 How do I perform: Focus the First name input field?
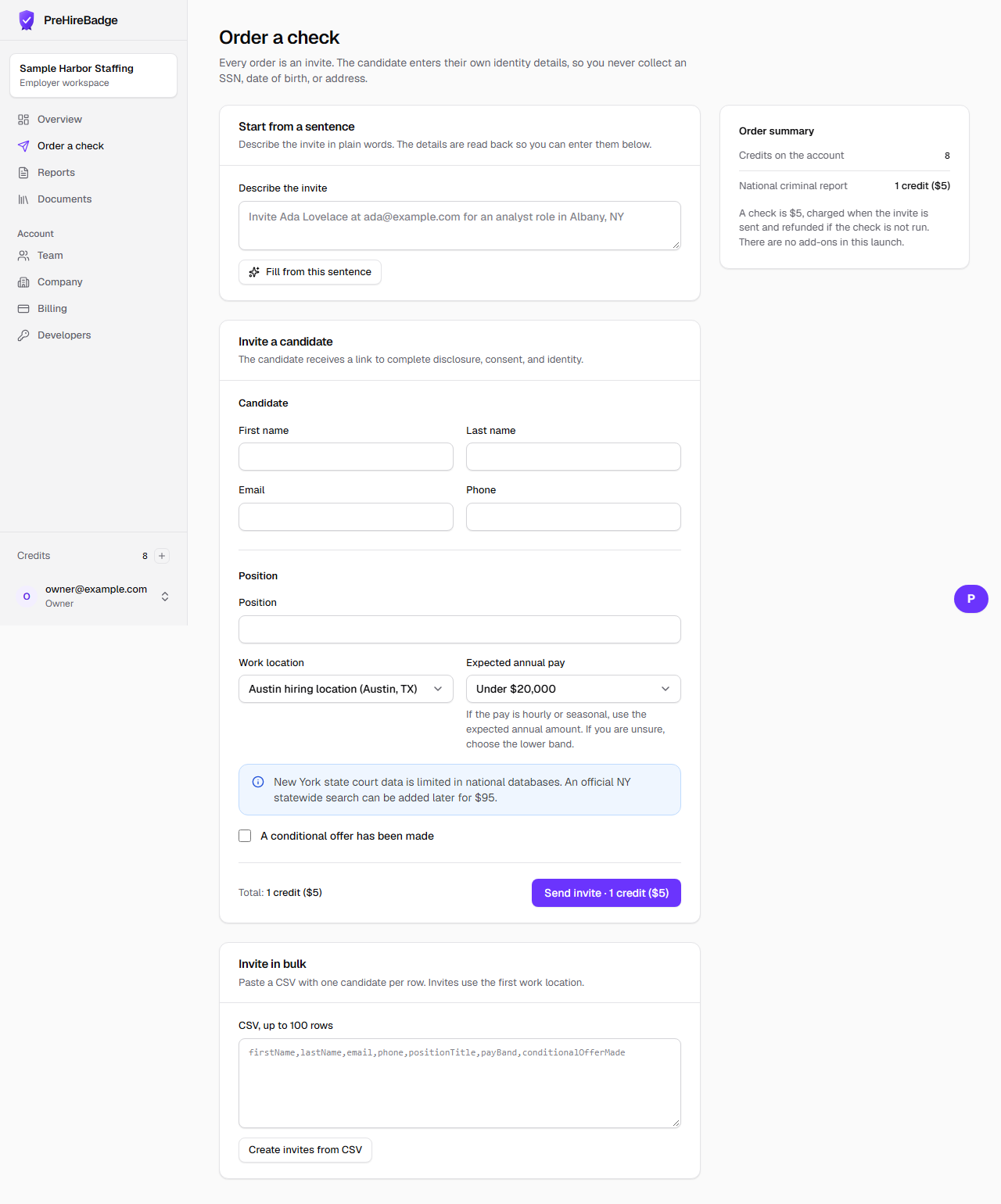[346, 457]
